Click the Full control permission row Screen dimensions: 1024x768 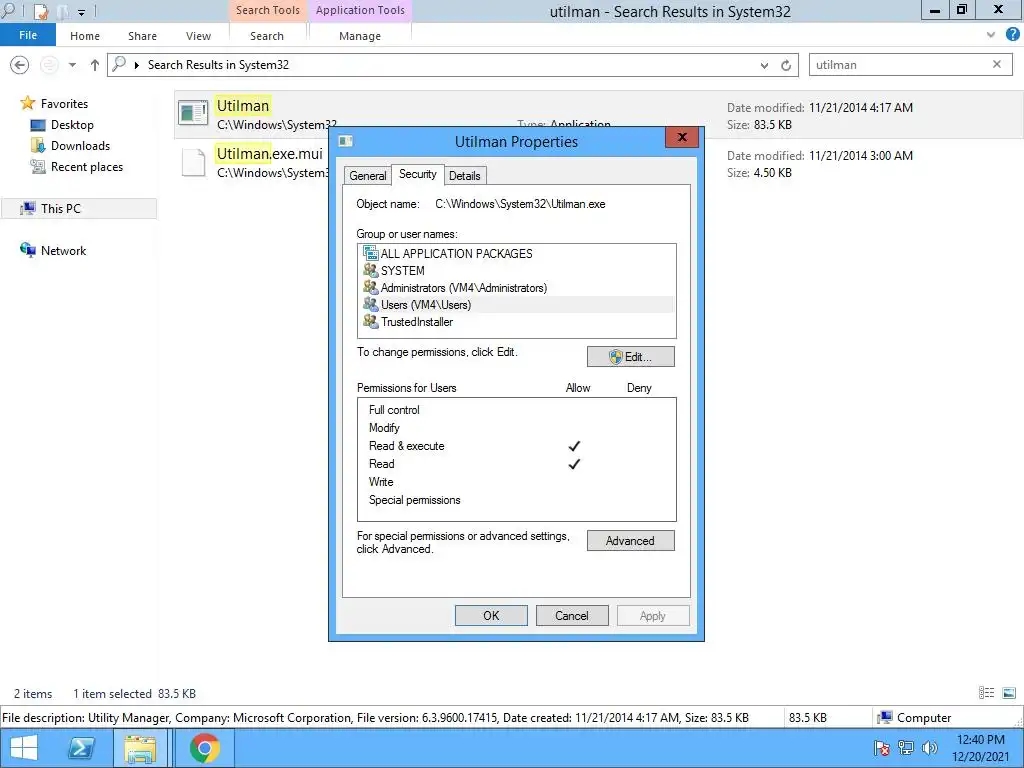point(517,409)
